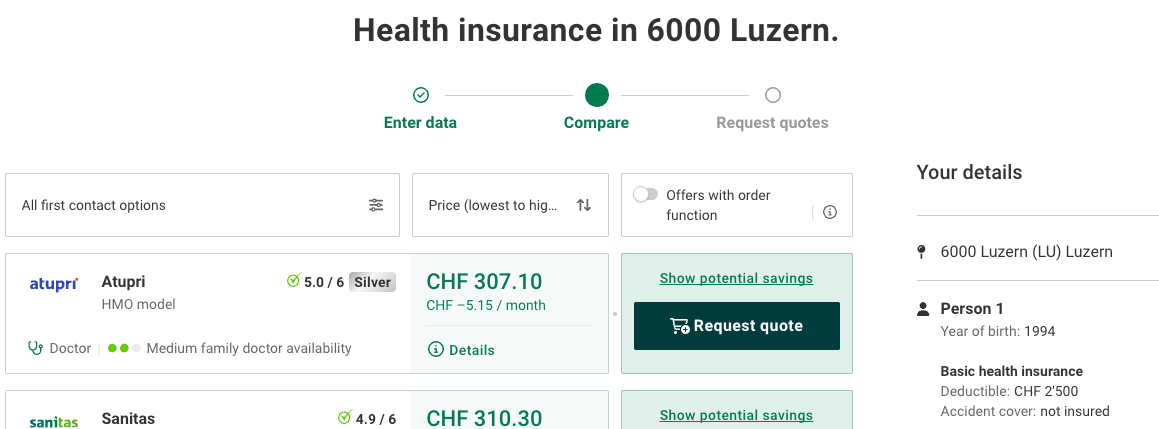This screenshot has height=429, width=1159.
Task: Click the filter sliders icon
Action: (376, 205)
